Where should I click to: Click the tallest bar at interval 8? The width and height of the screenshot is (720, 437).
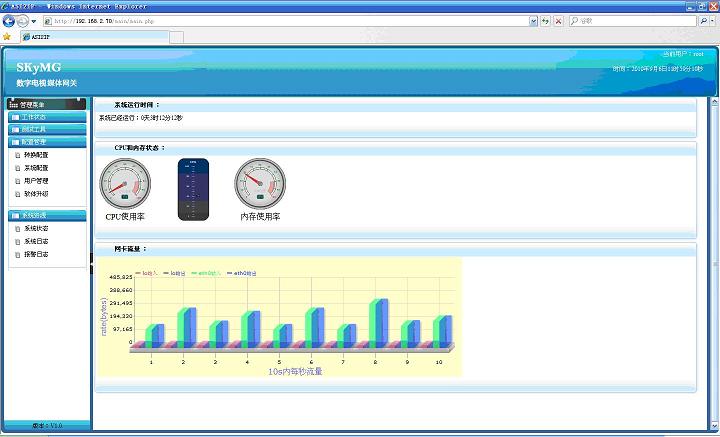point(376,321)
